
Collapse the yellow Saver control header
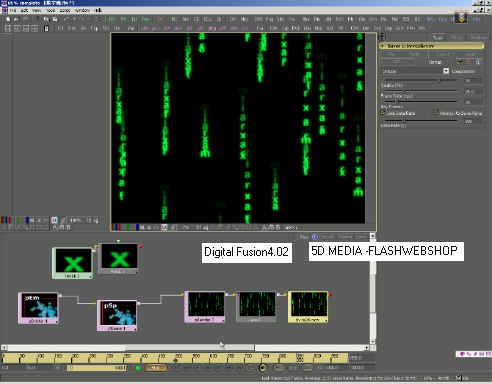click(432, 46)
